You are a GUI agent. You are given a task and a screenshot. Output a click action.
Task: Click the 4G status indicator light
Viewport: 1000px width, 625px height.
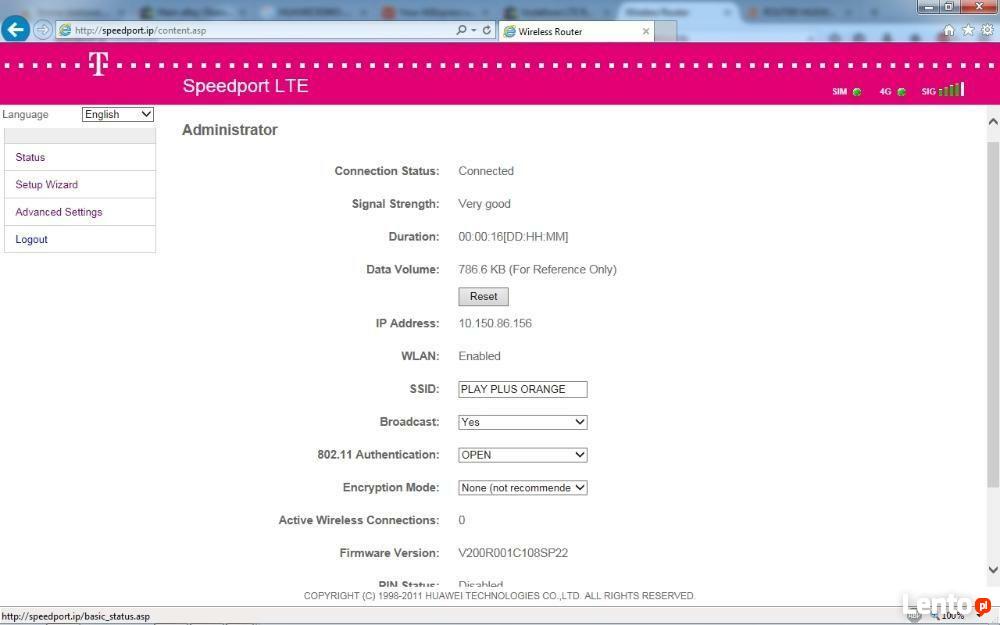coord(901,92)
